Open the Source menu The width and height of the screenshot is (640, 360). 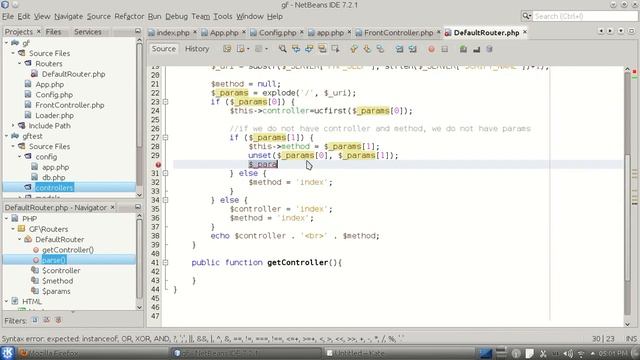click(99, 16)
